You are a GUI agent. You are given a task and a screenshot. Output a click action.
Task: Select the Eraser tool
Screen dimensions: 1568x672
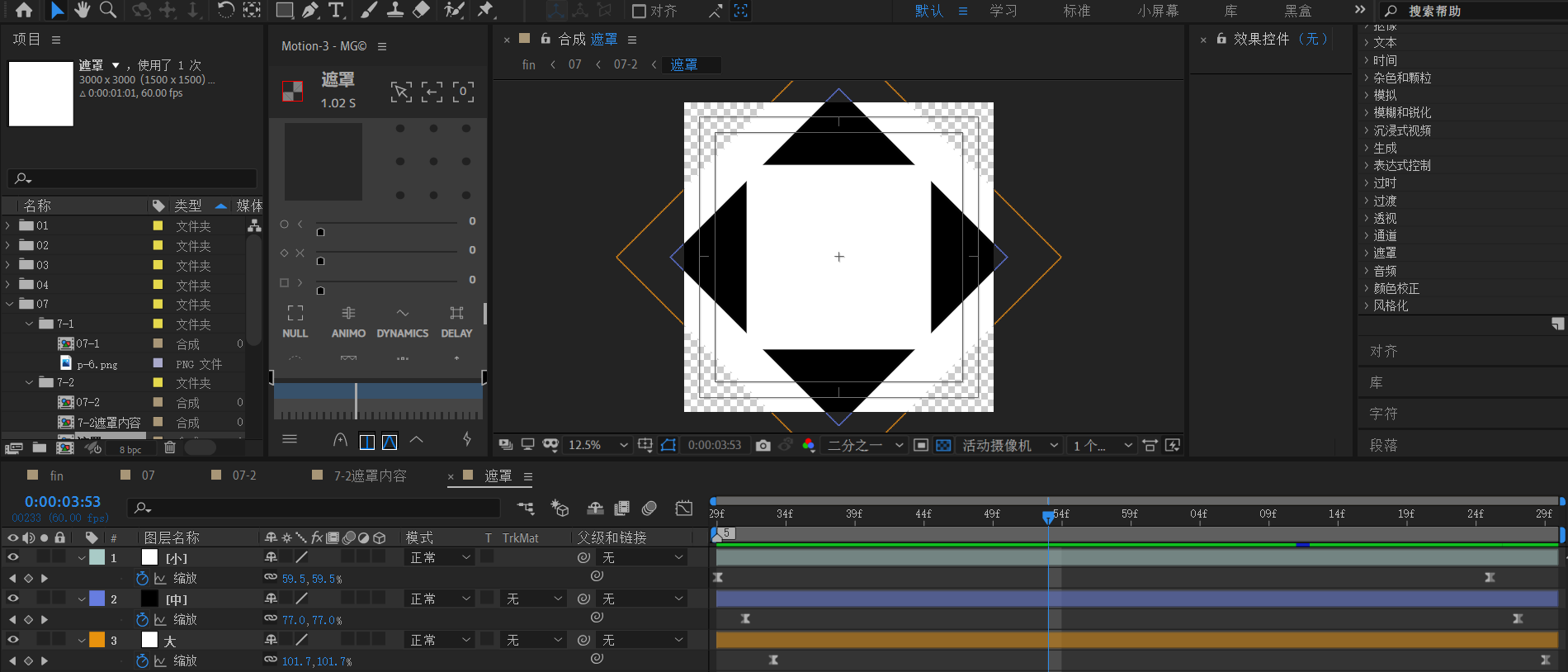pyautogui.click(x=421, y=10)
